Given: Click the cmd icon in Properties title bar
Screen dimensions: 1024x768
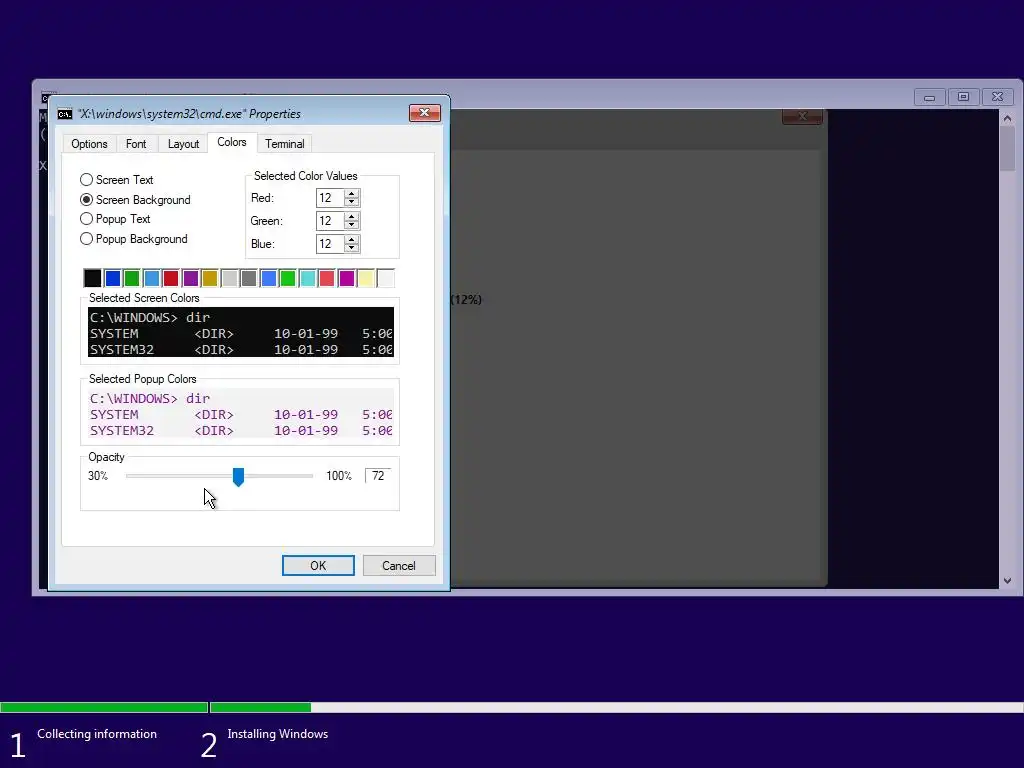Looking at the screenshot, I should (x=65, y=114).
